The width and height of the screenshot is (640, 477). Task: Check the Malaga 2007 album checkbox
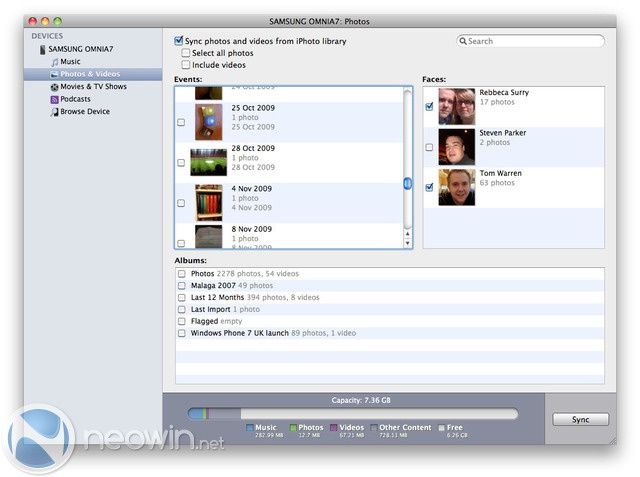tap(182, 286)
